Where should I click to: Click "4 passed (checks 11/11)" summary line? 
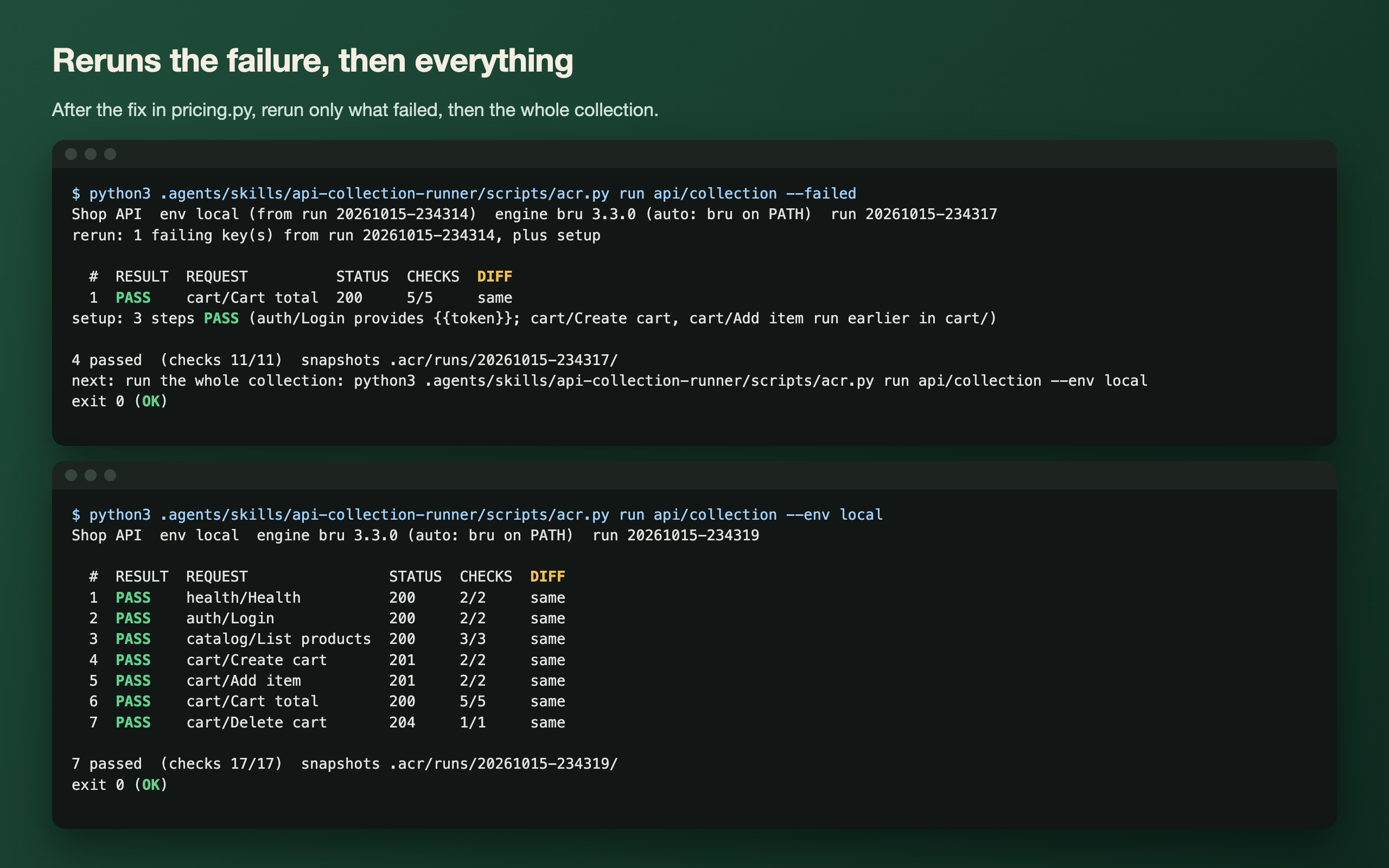[x=345, y=360]
